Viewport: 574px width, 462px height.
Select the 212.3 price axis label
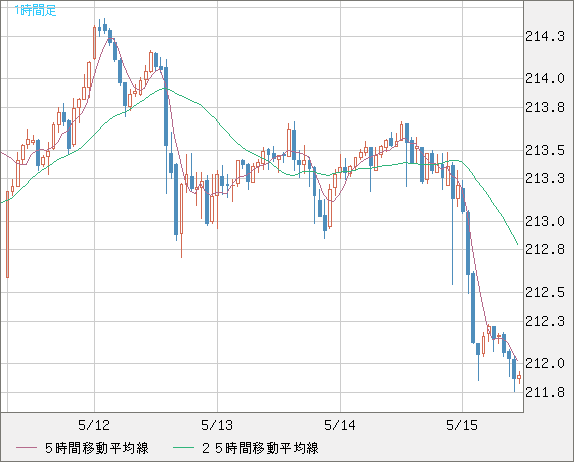(x=545, y=321)
